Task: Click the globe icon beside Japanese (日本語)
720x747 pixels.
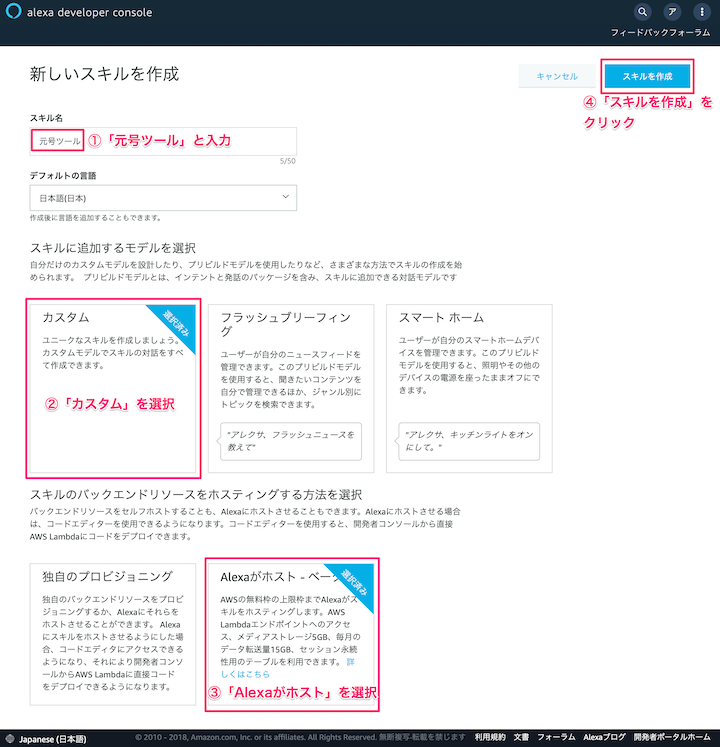Action: [x=10, y=739]
